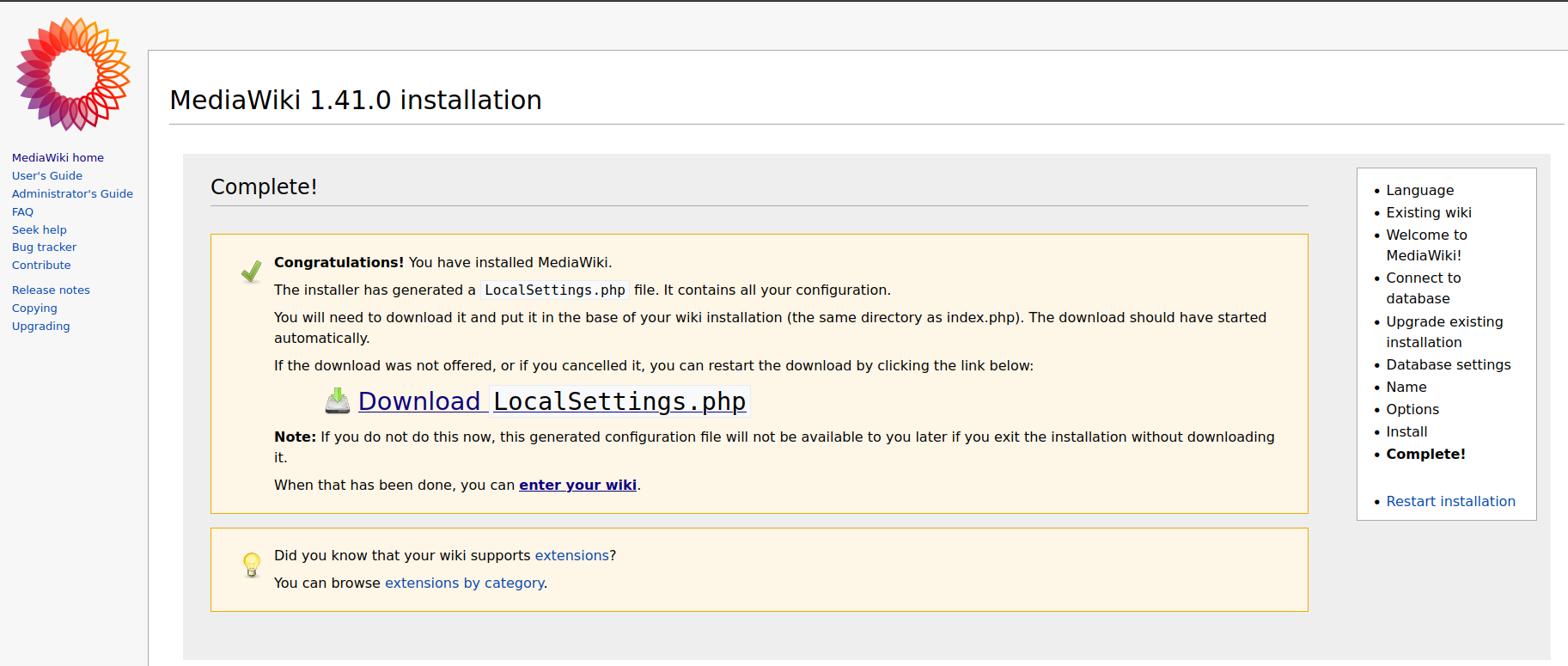Click the MediaWiki sunflower logo
The height and width of the screenshot is (666, 1568).
tap(73, 74)
